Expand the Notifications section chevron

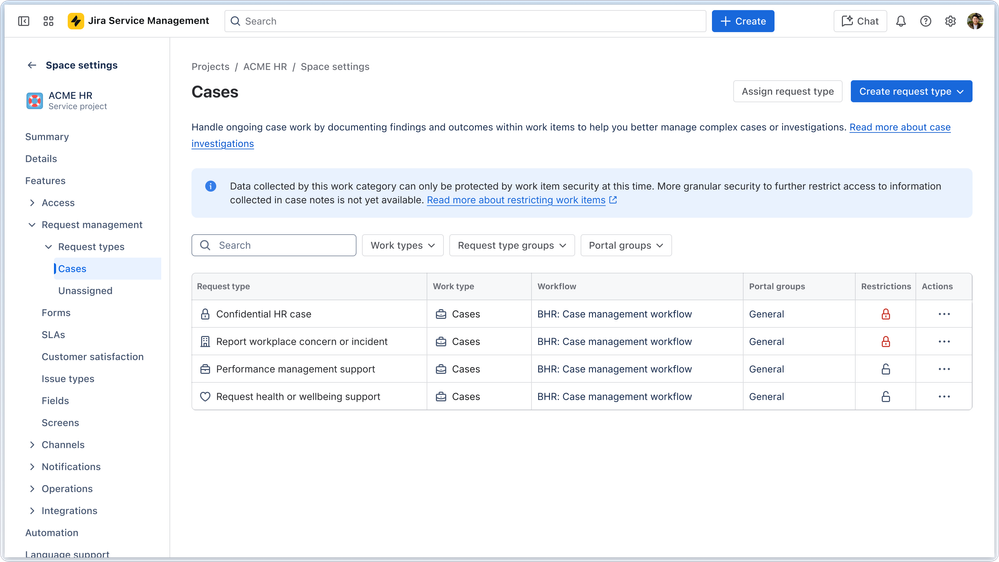coord(32,467)
